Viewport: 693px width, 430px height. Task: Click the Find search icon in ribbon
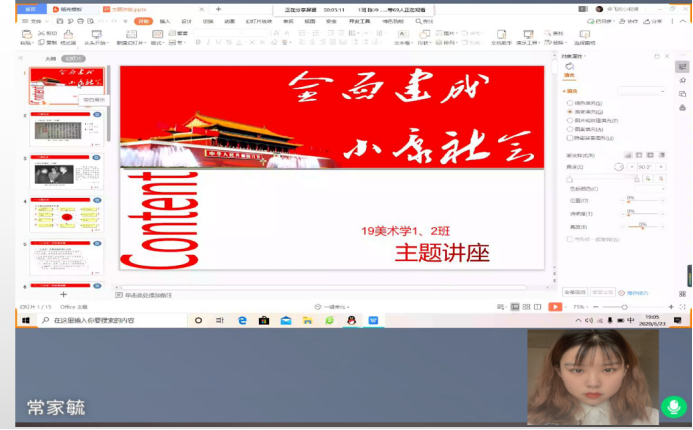click(548, 33)
